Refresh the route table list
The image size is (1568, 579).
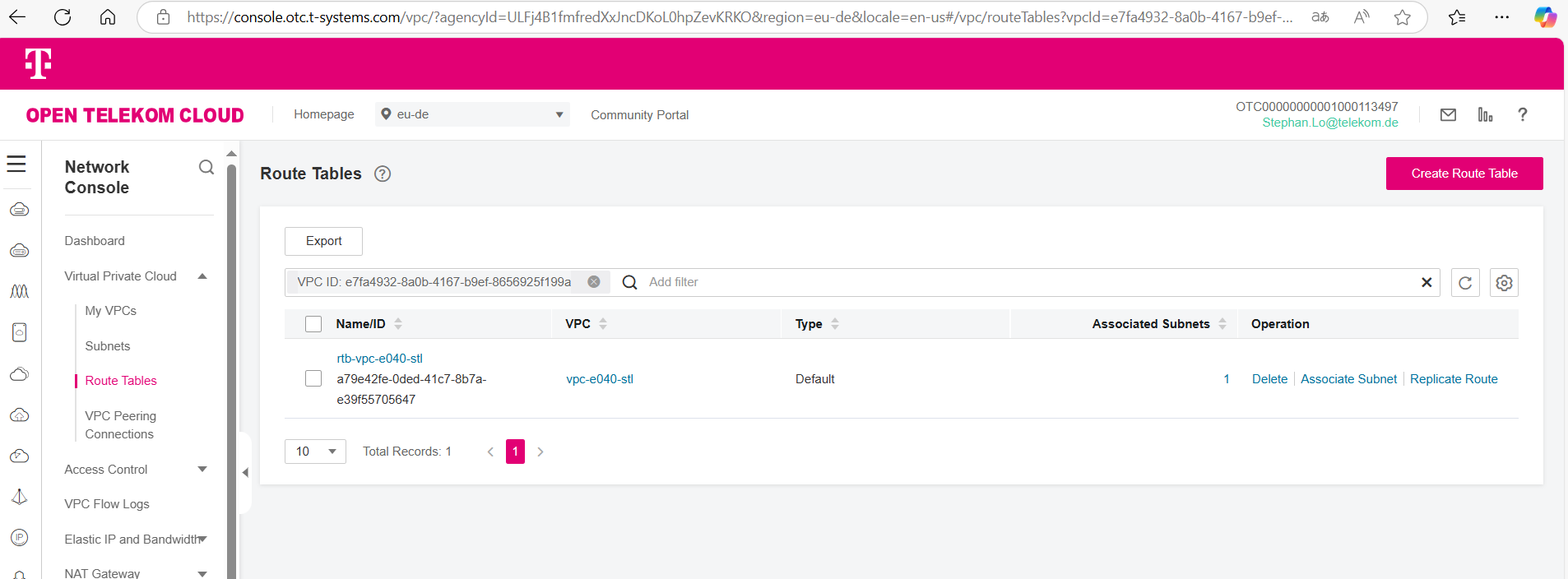point(1465,283)
